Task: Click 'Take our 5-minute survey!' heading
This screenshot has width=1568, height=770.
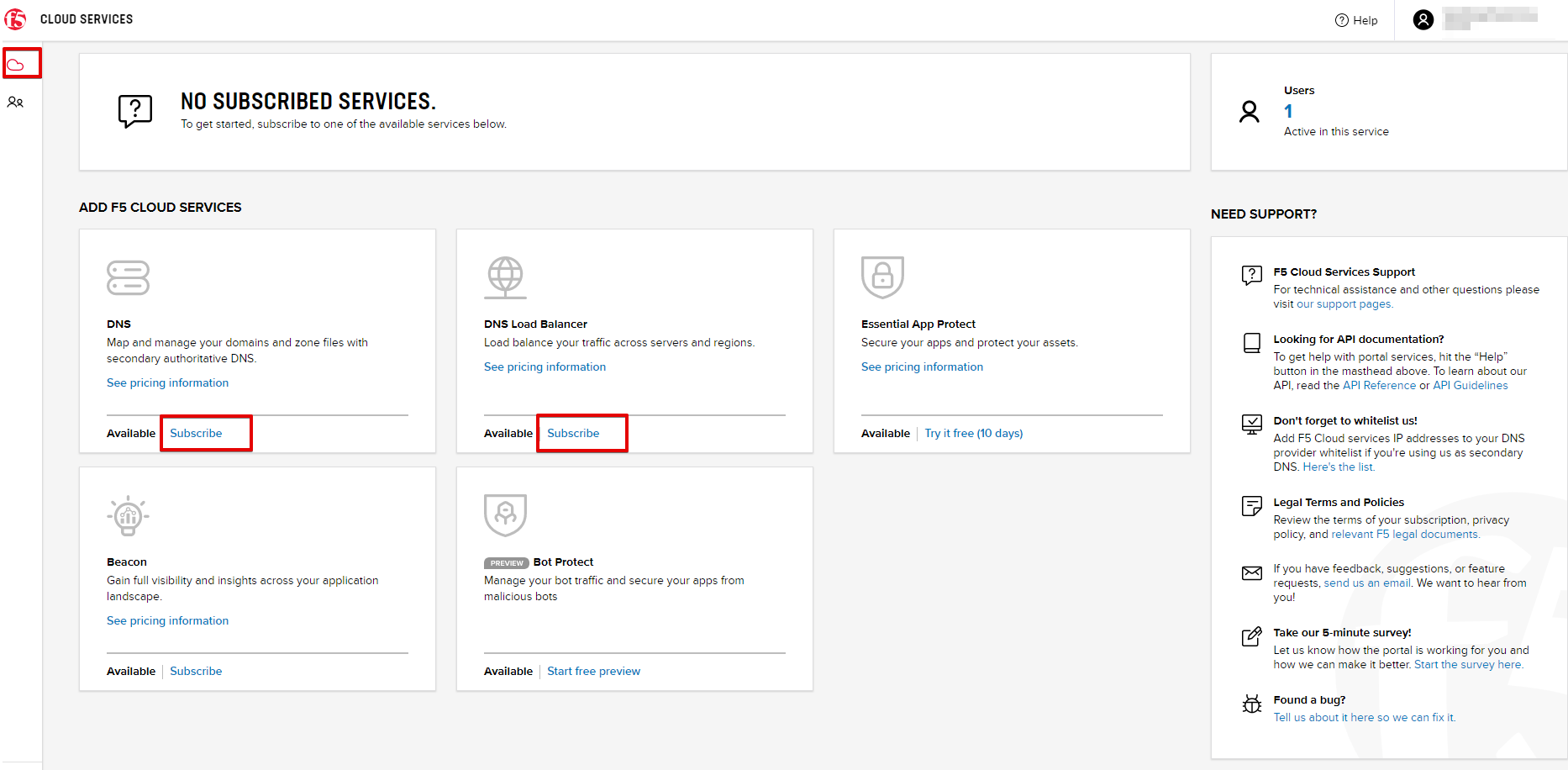Action: coord(1342,632)
